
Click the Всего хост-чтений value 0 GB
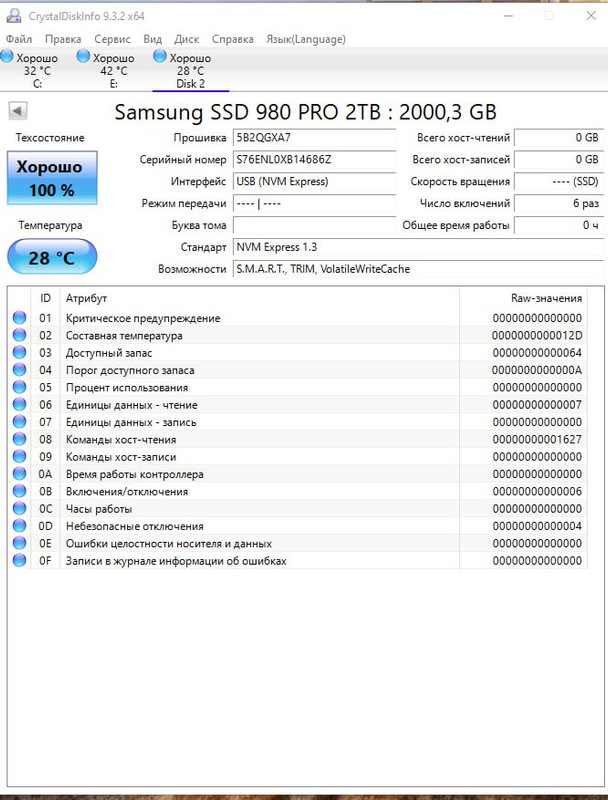point(559,138)
